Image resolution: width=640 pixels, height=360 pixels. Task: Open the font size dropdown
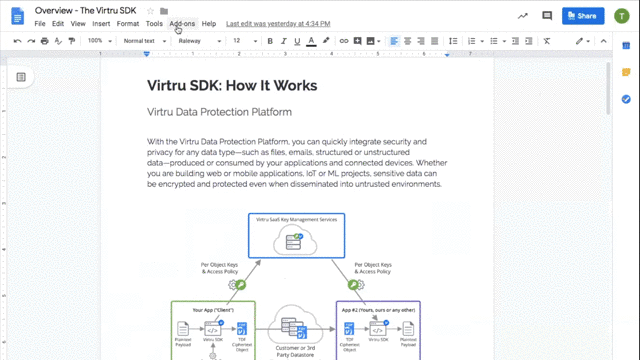245,41
